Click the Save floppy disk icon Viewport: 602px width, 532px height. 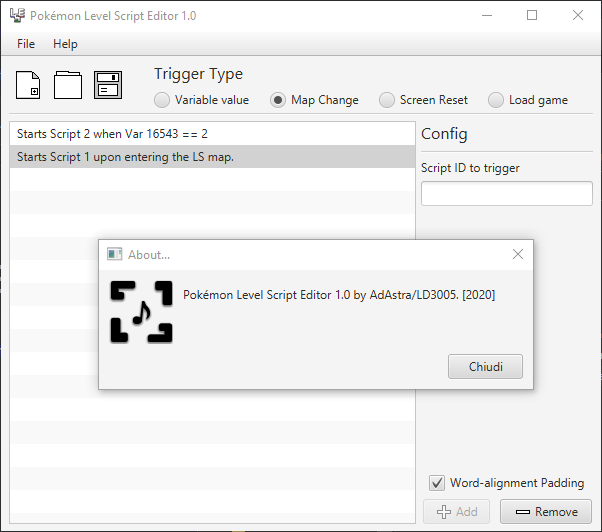coord(108,85)
